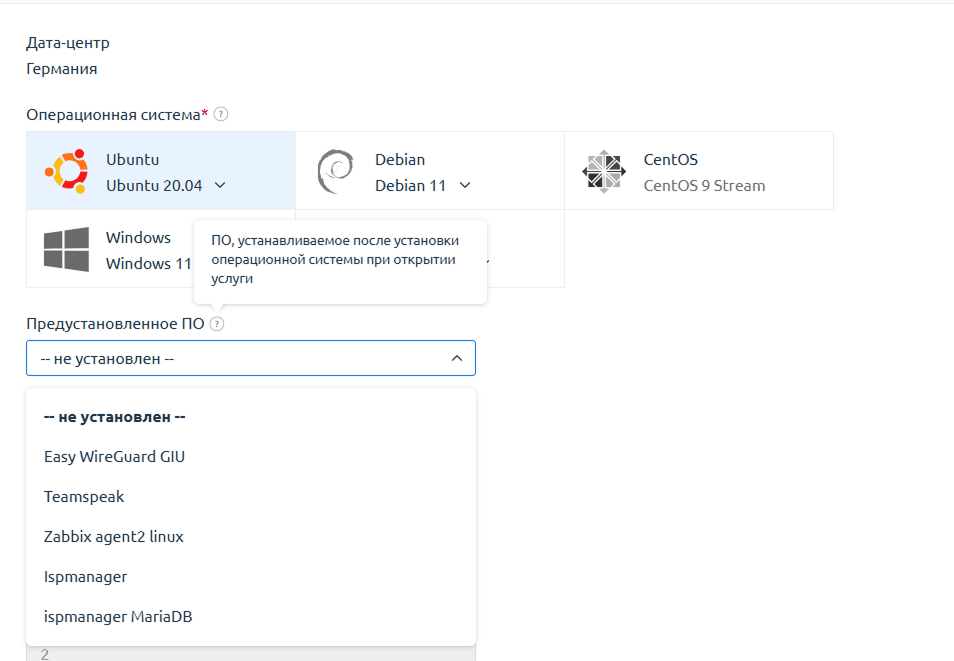Click the Ubuntu logo icon
Screen dimensions: 954x661
click(66, 172)
